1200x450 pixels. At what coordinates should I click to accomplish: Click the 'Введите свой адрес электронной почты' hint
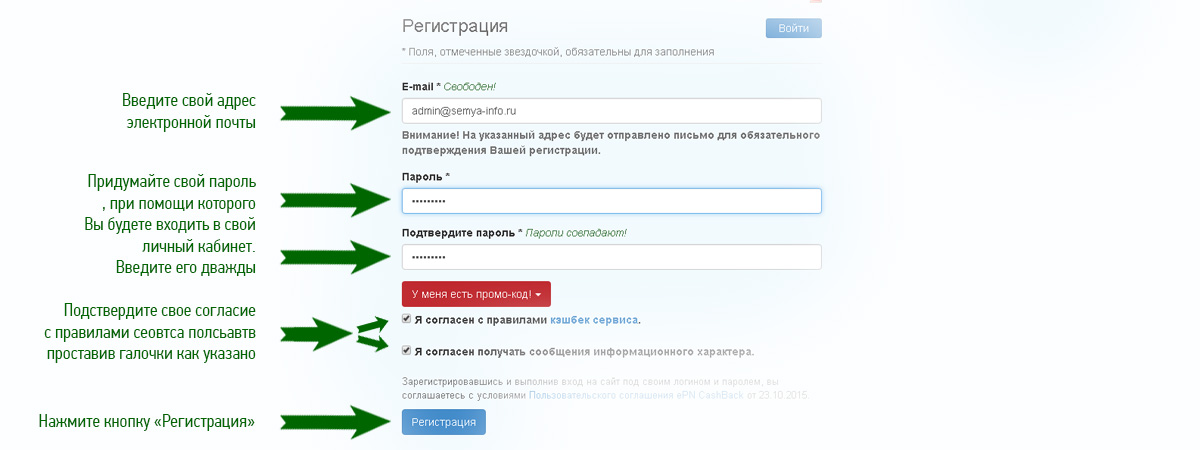[189, 111]
